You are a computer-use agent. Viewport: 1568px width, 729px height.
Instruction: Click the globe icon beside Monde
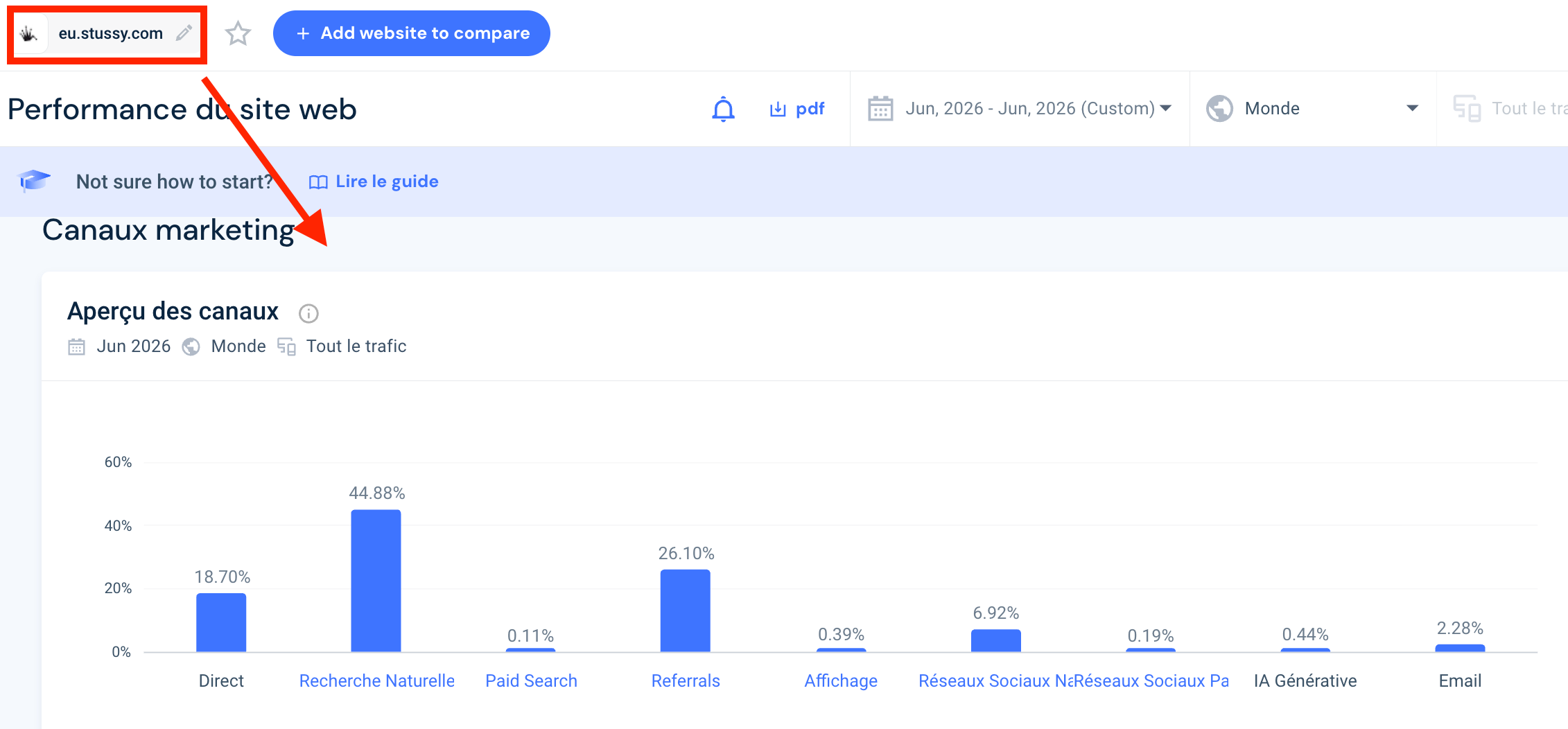(1219, 109)
